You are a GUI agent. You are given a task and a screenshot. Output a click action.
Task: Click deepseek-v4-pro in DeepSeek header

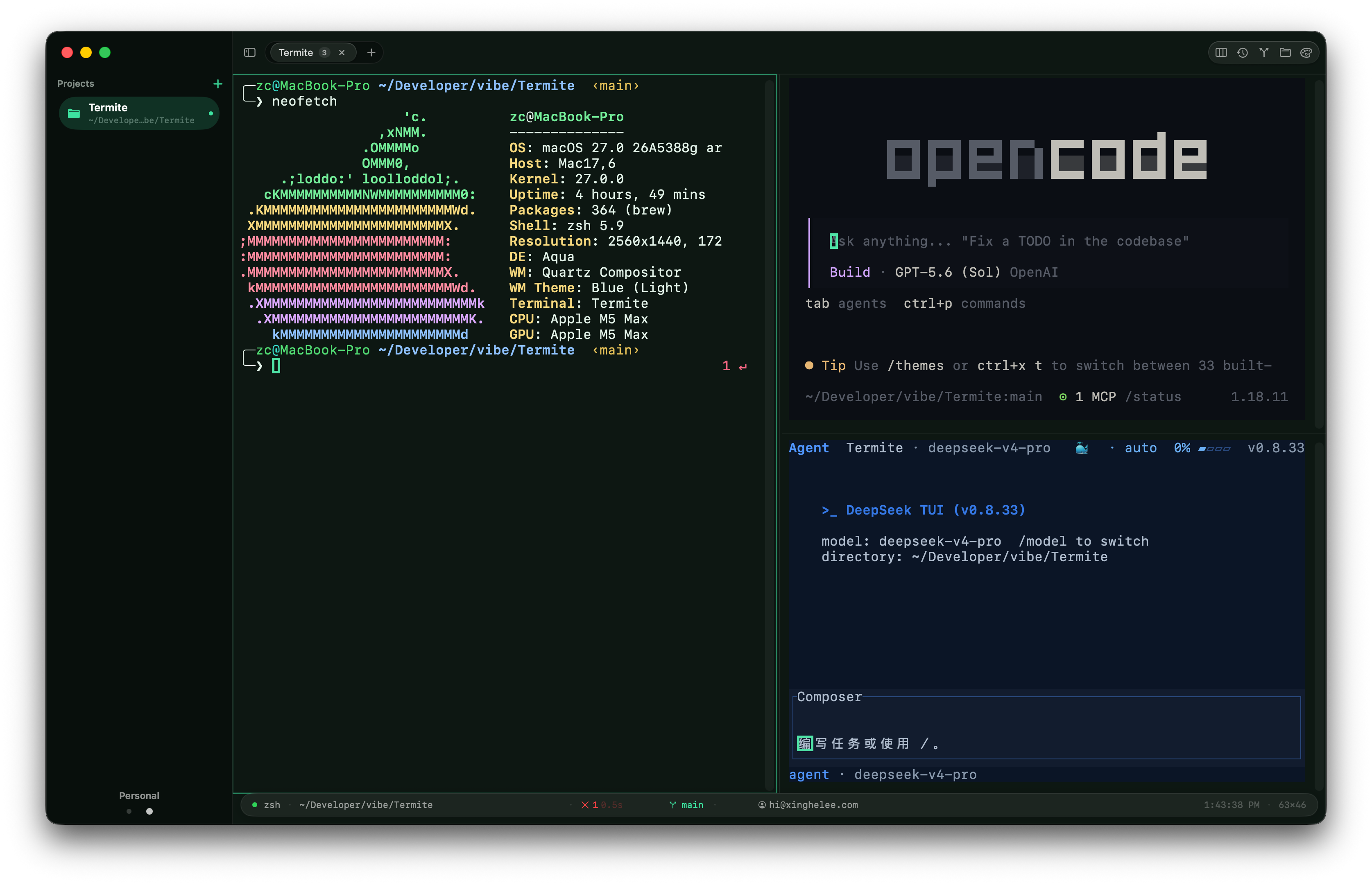(989, 448)
